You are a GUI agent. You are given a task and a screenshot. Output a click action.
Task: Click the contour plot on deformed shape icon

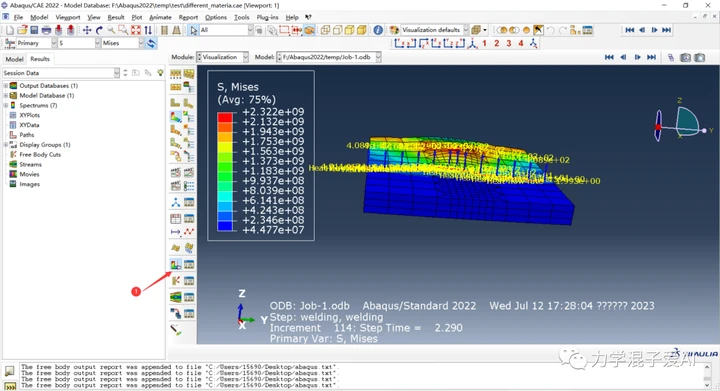click(176, 117)
